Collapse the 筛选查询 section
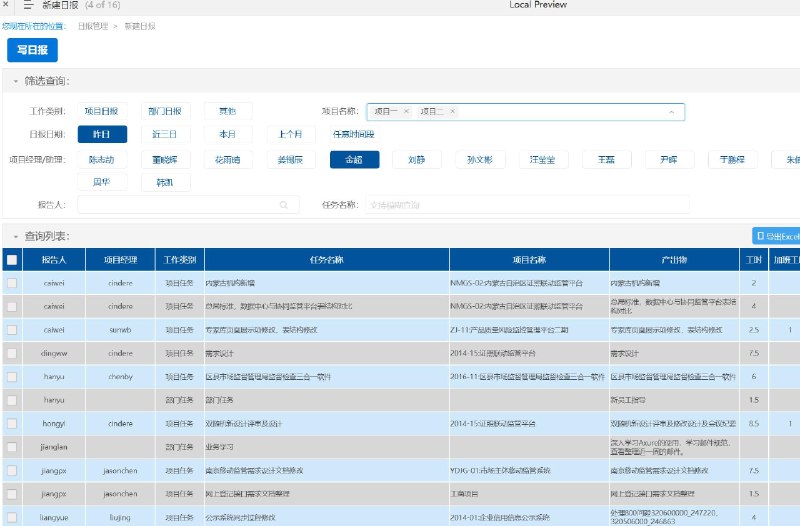Screen dimensions: 800x526 (15, 82)
